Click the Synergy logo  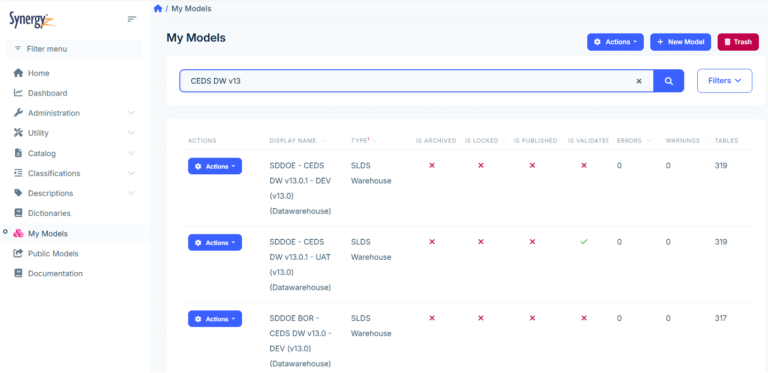tap(32, 20)
